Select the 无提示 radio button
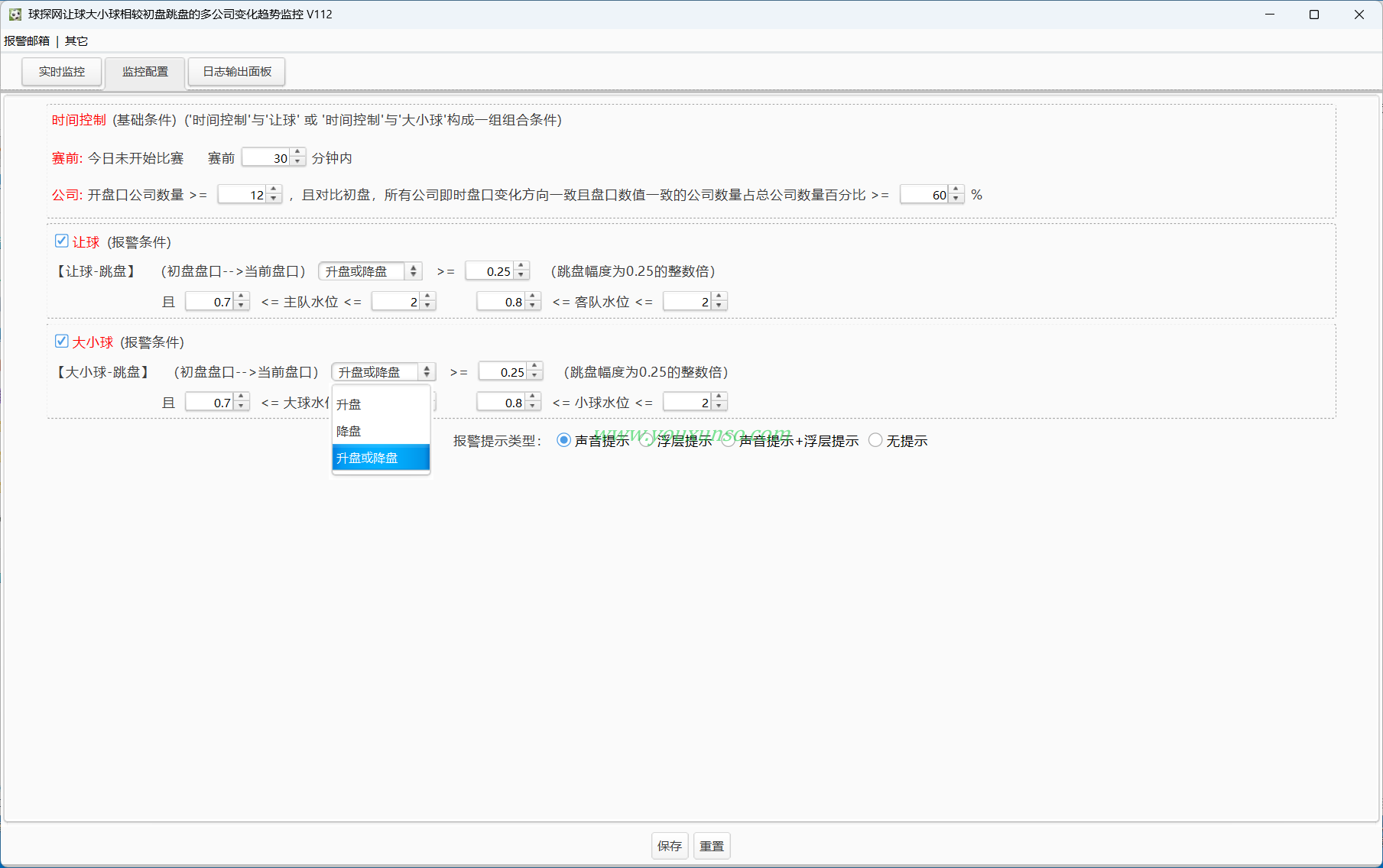1383x868 pixels. [x=875, y=440]
